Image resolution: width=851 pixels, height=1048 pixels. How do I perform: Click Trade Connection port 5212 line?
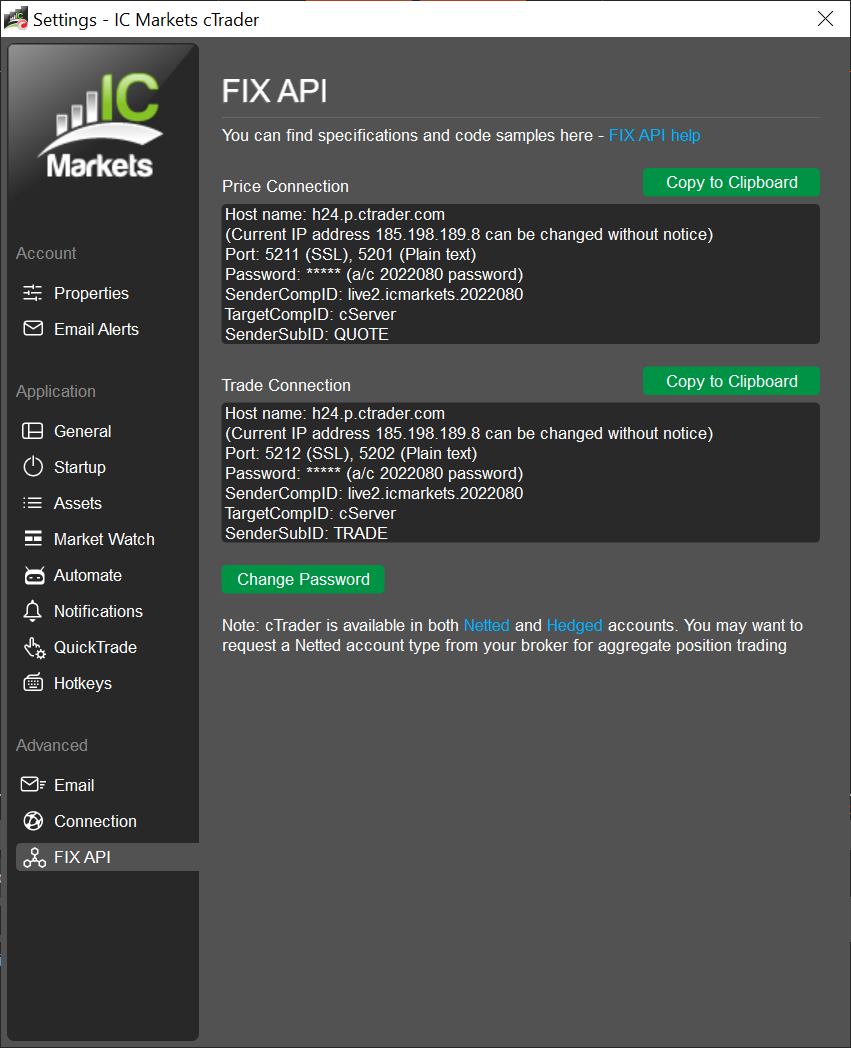point(351,453)
